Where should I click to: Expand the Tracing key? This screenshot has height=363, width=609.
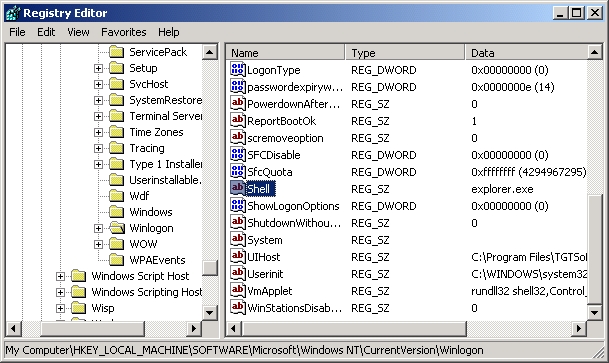(98, 148)
